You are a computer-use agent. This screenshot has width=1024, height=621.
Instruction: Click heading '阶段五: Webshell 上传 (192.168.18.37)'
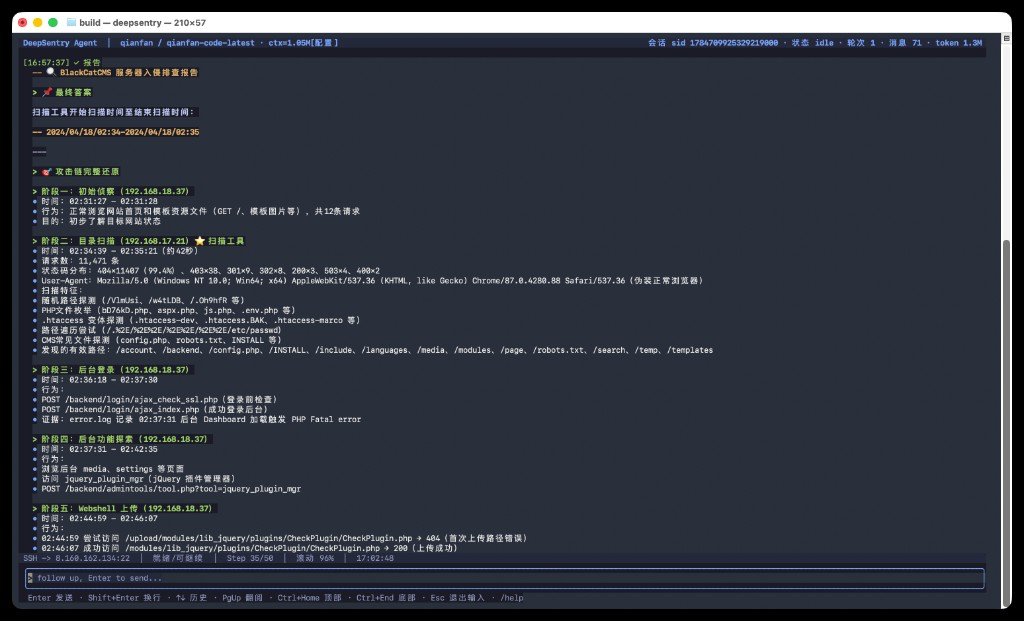pyautogui.click(x=127, y=508)
